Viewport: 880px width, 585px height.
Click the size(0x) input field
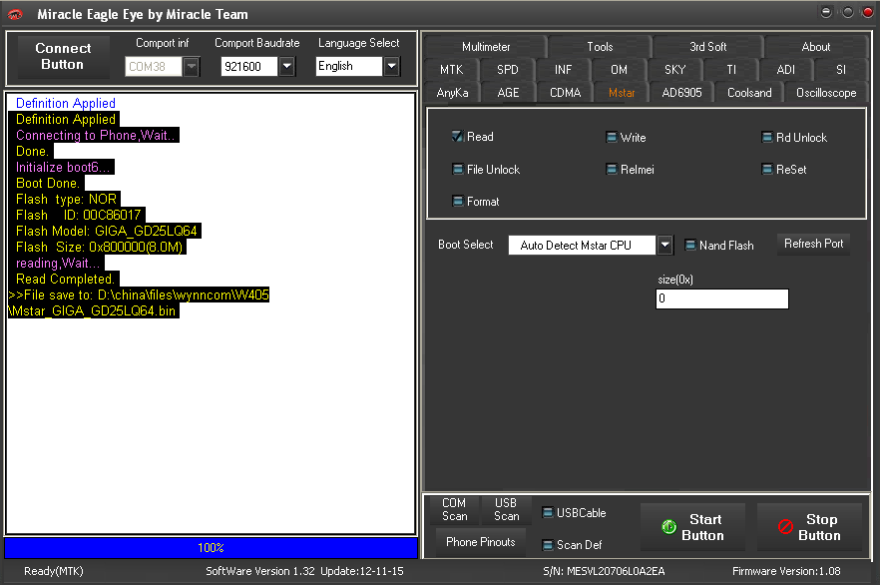(x=722, y=299)
